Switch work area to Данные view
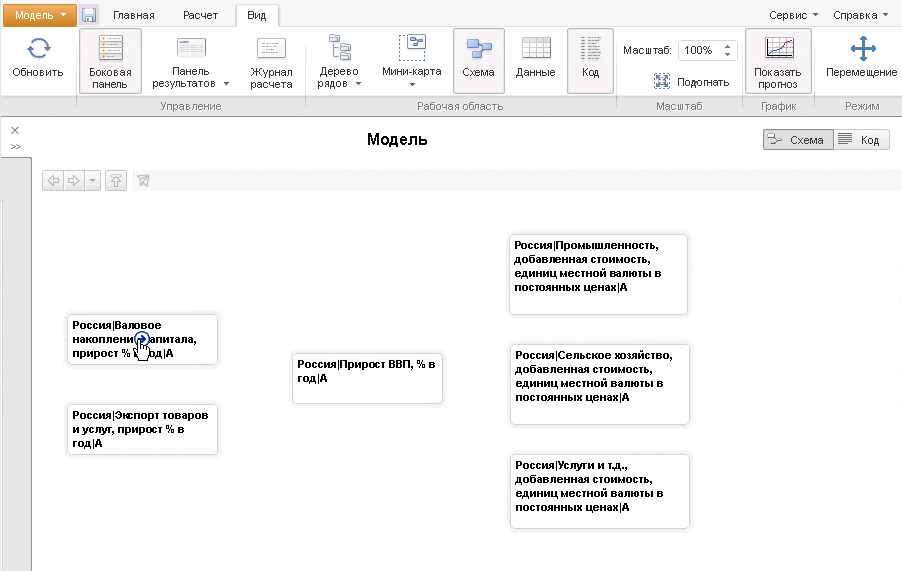The height and width of the screenshot is (571, 902). point(535,60)
